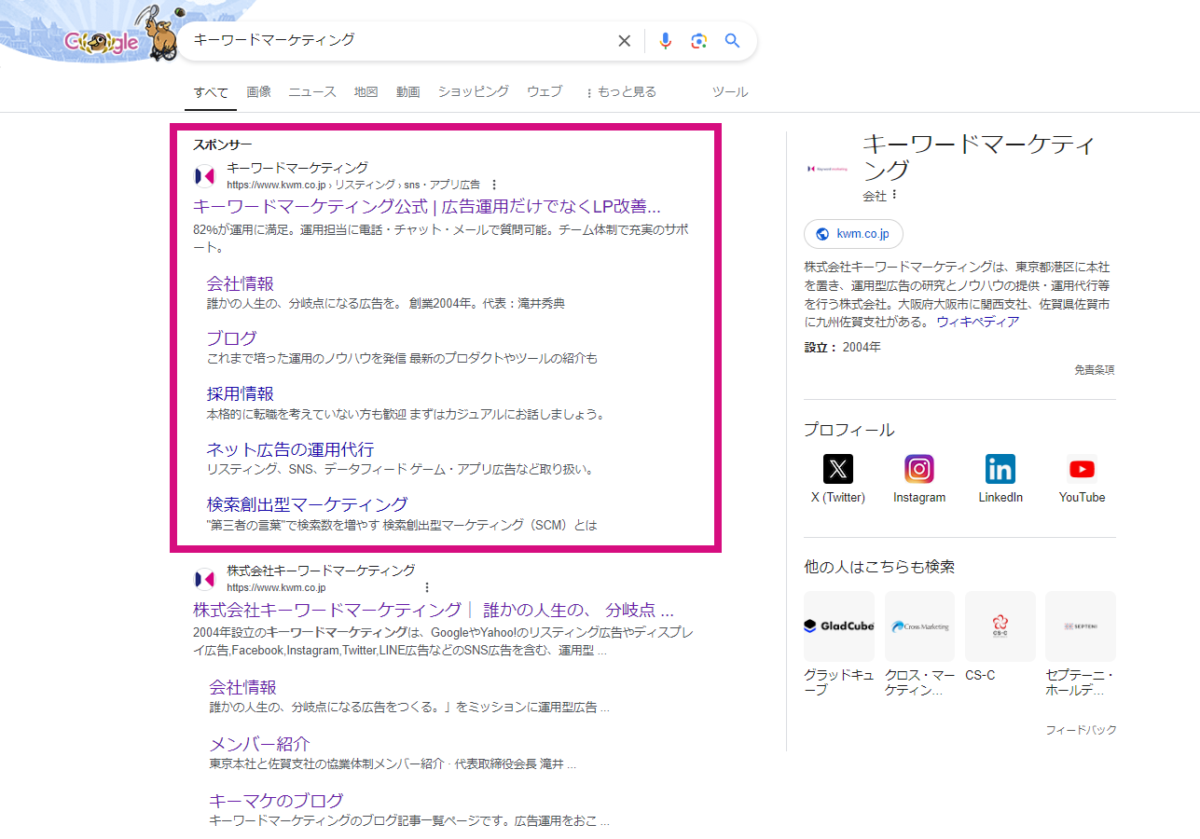
Task: Open the ブログ sitelink
Action: click(x=232, y=338)
